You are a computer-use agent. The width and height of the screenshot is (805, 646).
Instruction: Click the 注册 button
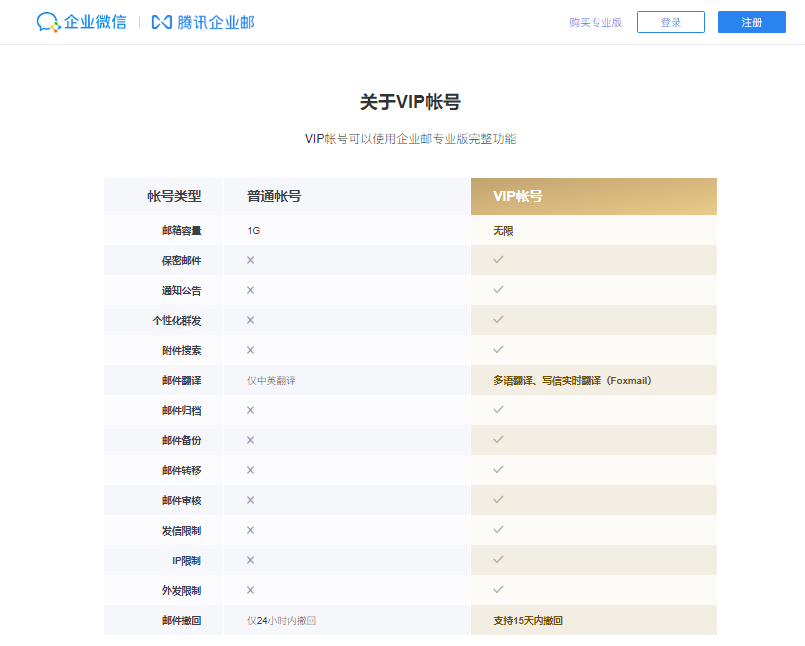(752, 22)
